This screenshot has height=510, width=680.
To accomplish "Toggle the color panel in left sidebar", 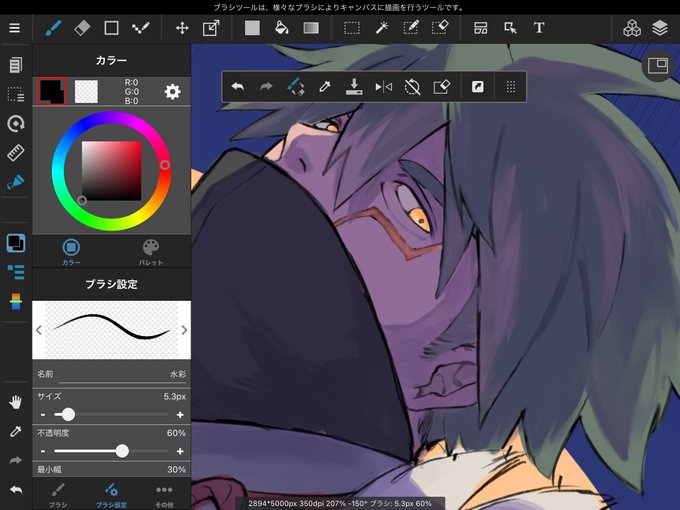I will (16, 243).
